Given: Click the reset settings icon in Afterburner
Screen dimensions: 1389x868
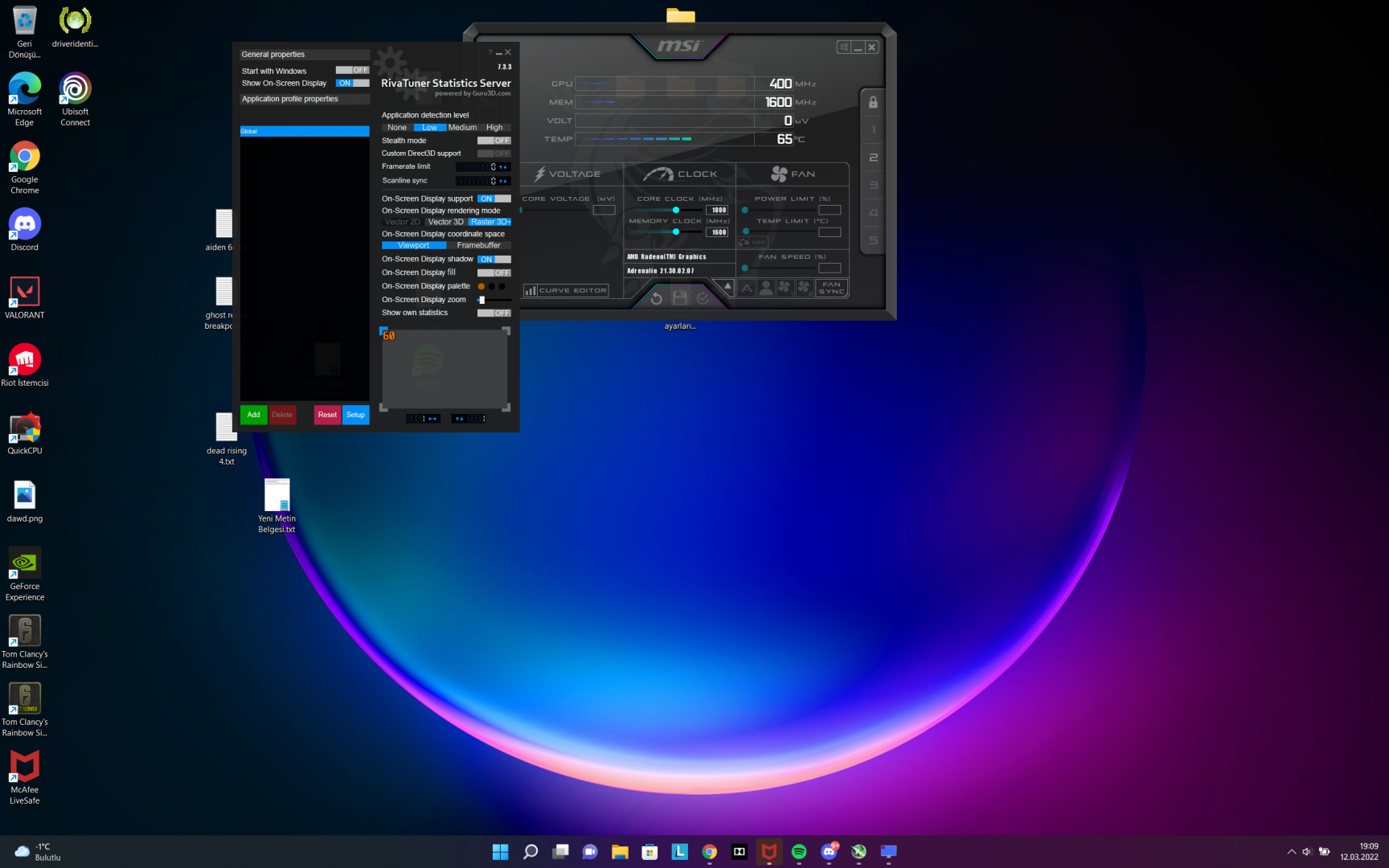Looking at the screenshot, I should (x=656, y=298).
